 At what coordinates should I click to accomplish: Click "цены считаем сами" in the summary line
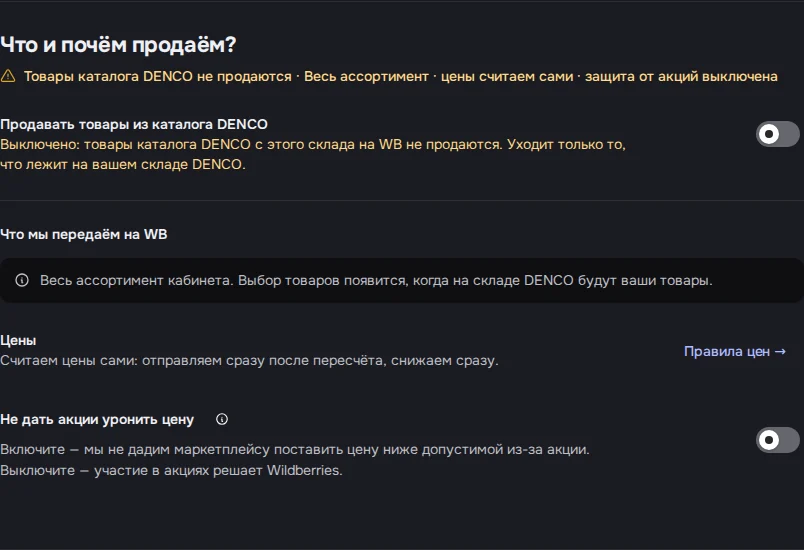tap(507, 76)
